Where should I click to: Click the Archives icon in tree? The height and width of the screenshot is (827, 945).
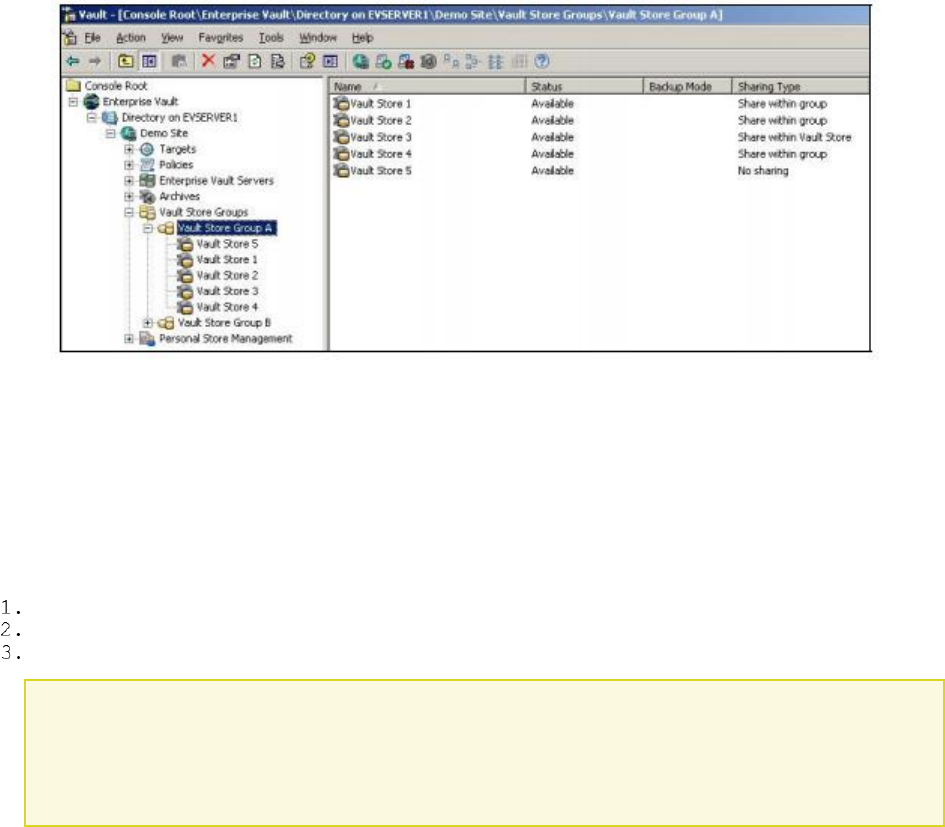click(147, 197)
